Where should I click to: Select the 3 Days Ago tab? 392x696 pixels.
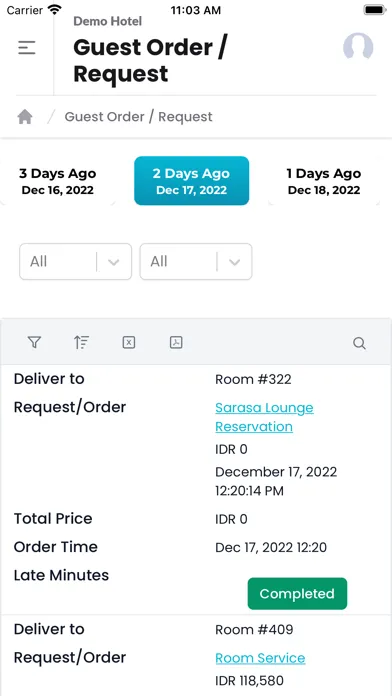tap(58, 181)
